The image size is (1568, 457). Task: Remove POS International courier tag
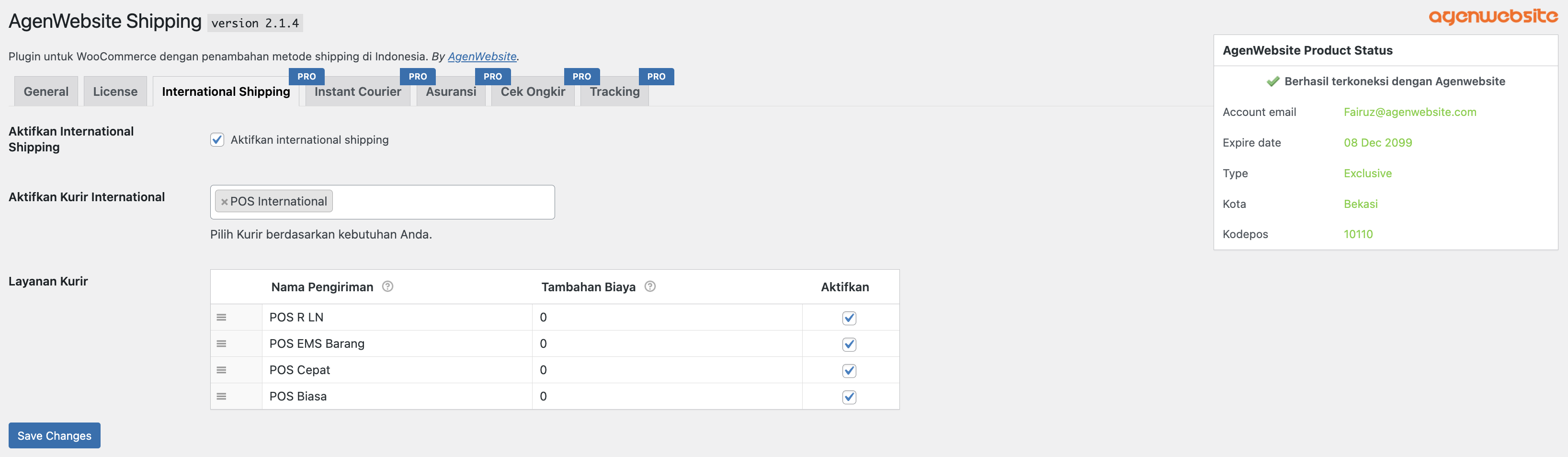point(224,202)
